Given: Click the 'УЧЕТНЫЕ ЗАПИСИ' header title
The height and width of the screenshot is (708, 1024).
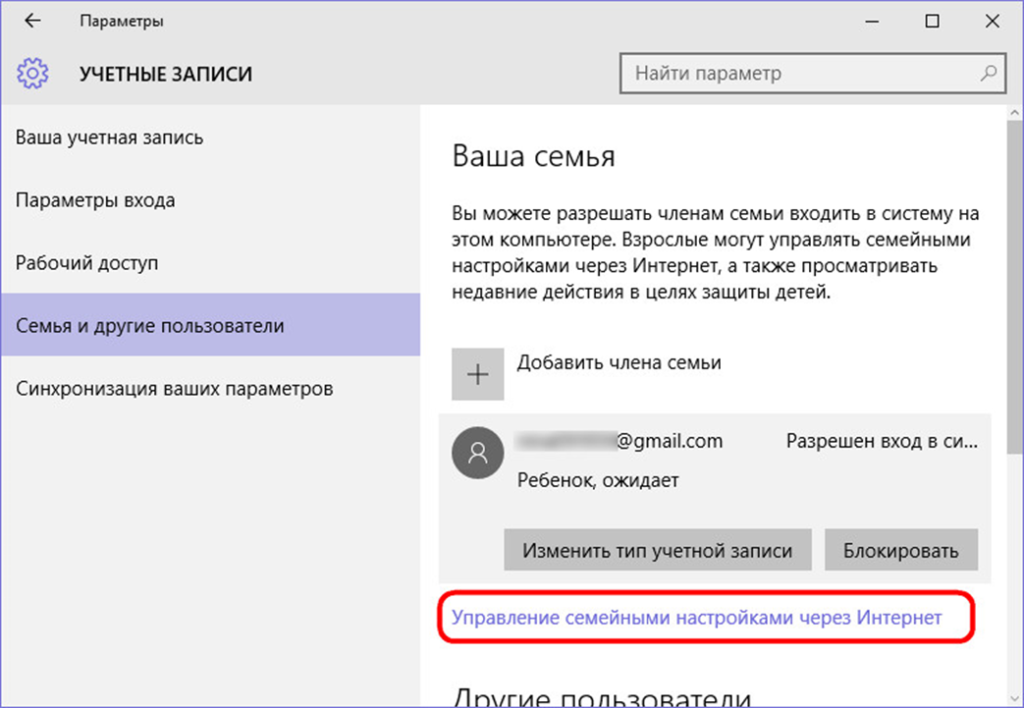Looking at the screenshot, I should click(166, 74).
